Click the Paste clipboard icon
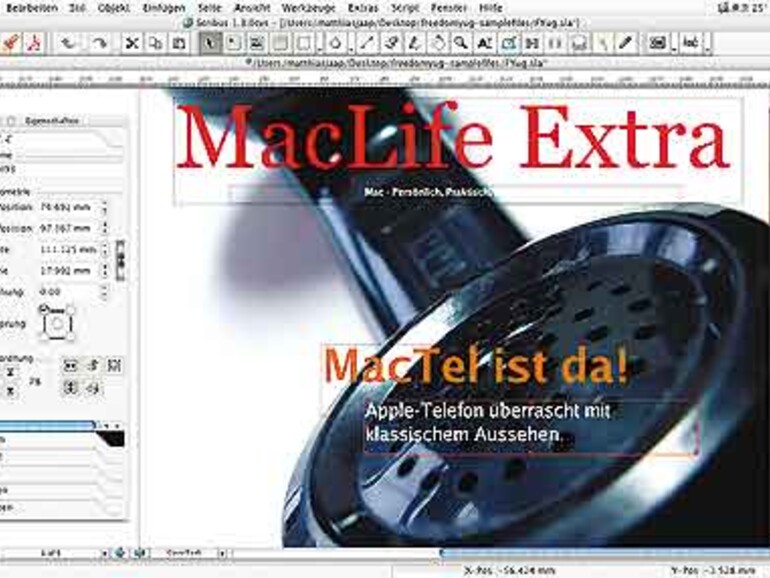Viewport: 770px width, 578px height. coord(179,43)
